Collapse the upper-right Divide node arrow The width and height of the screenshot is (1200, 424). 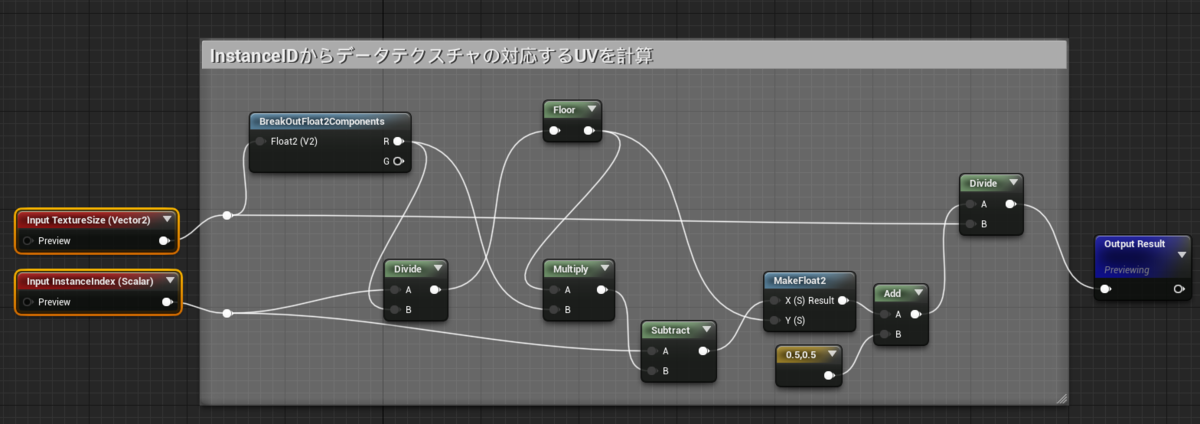(x=1012, y=183)
